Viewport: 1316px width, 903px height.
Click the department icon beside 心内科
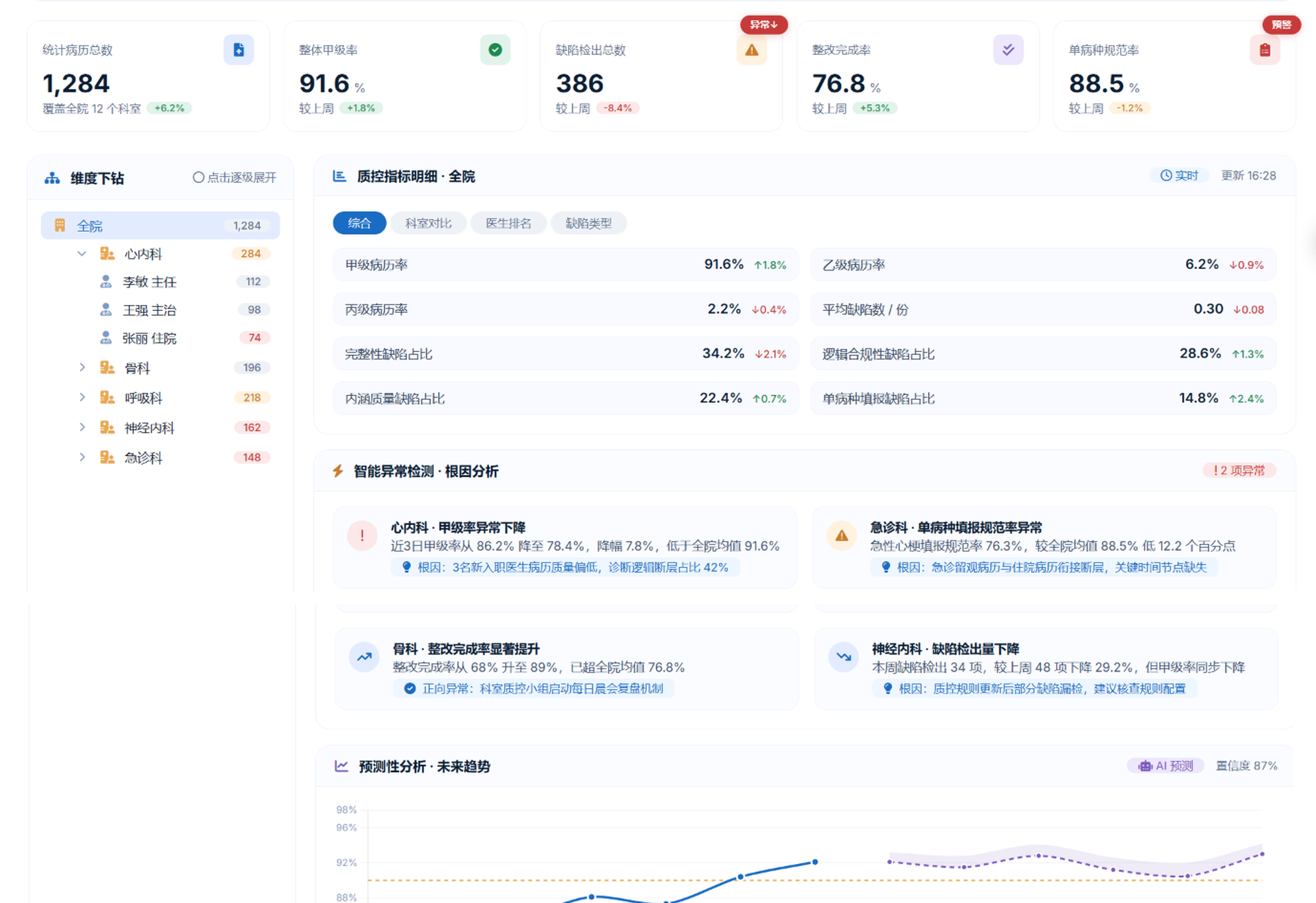[107, 253]
